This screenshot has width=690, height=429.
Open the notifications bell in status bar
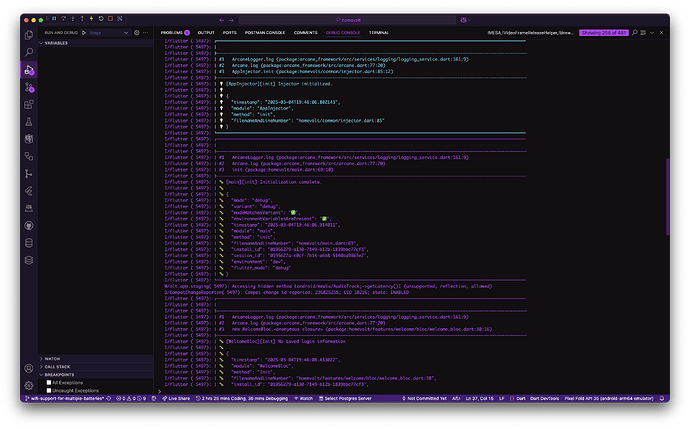pos(661,398)
